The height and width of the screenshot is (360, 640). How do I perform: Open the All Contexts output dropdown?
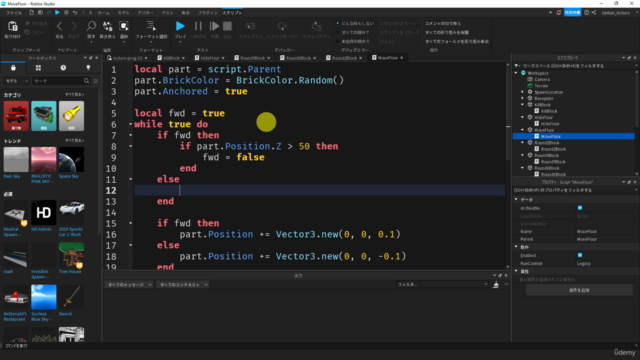point(182,284)
